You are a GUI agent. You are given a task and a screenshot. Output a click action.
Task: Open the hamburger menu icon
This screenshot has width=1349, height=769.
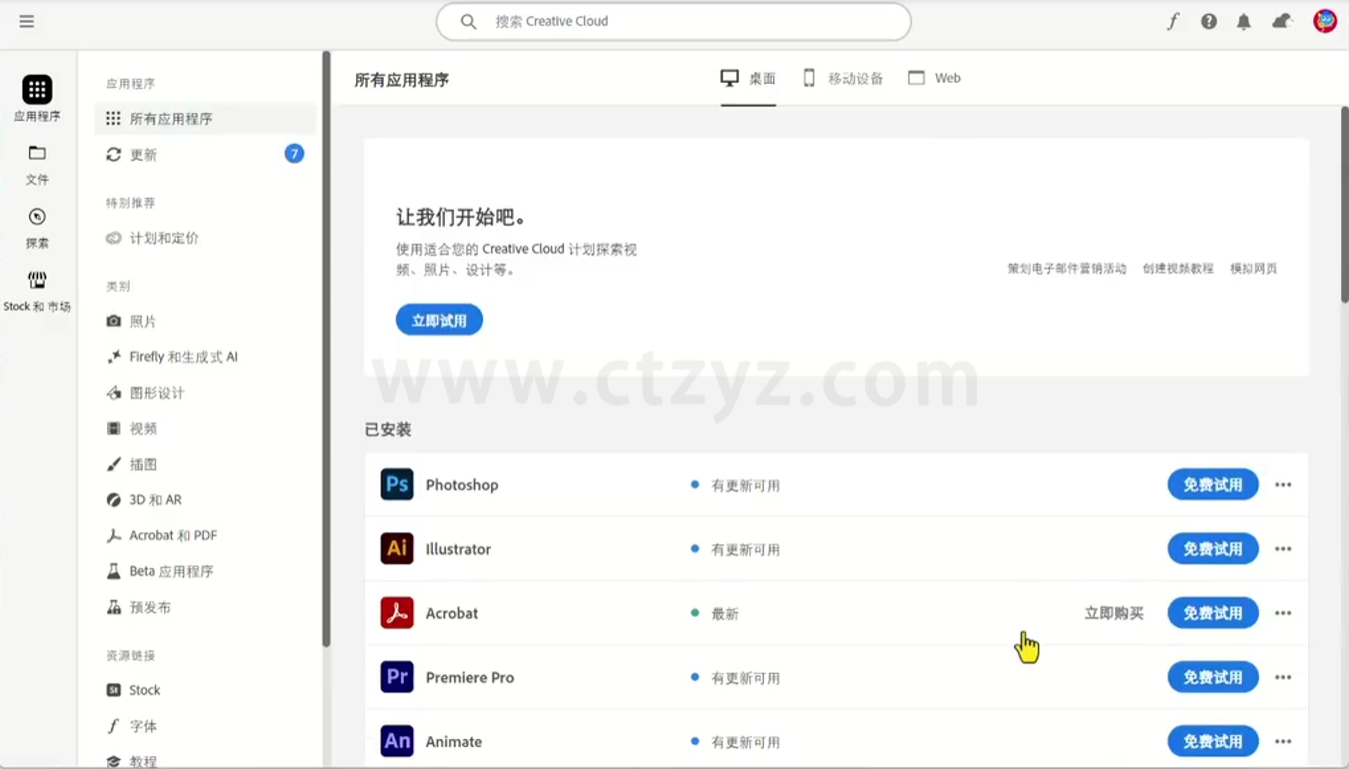coord(27,21)
